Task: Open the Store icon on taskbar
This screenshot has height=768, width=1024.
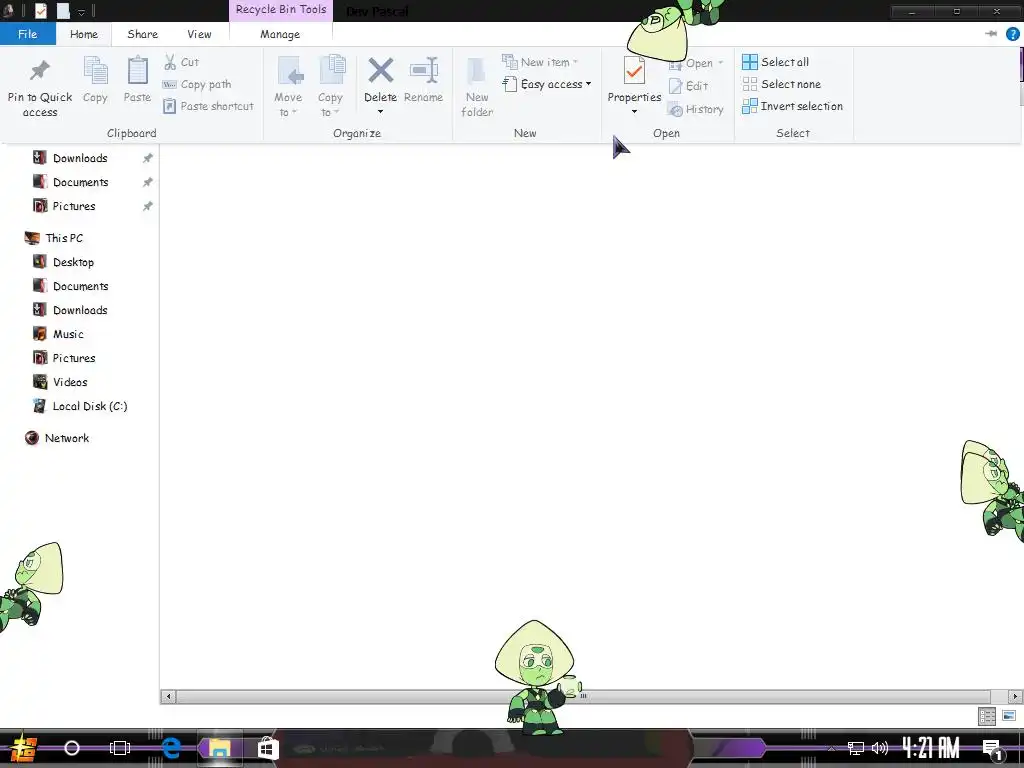Action: point(267,748)
